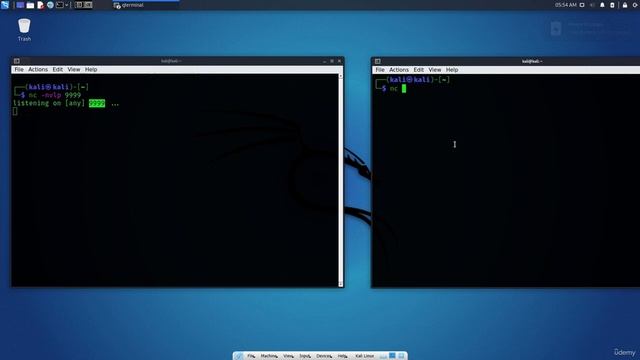Image resolution: width=640 pixels, height=360 pixels.
Task: Click the clock showing 05:54 AM
Action: coord(566,5)
